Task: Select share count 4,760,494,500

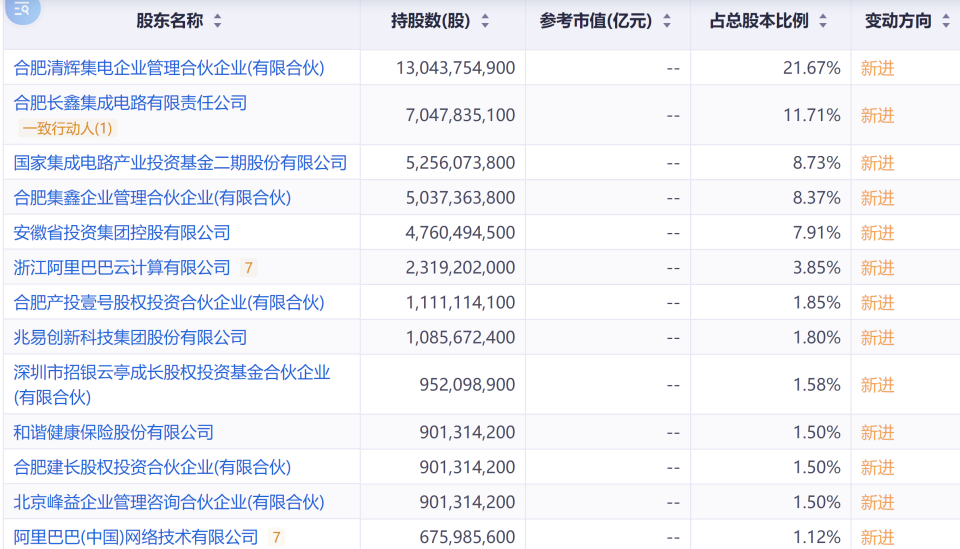Action: click(x=460, y=233)
